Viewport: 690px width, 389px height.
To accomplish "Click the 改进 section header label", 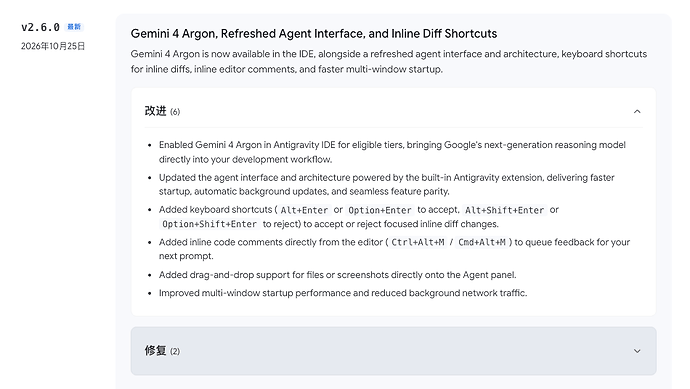I will [x=155, y=111].
